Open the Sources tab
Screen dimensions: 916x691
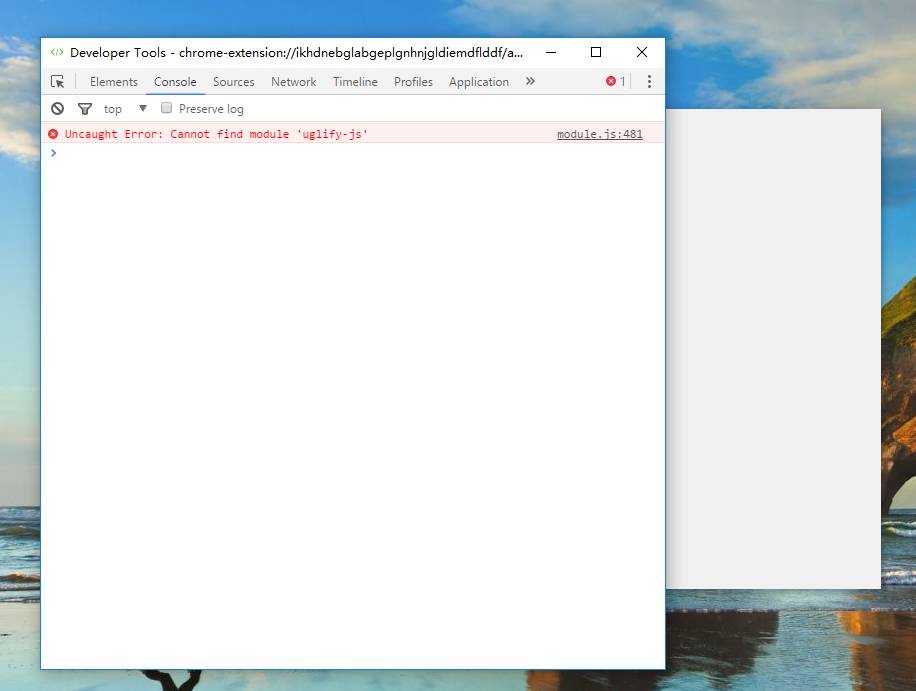coord(234,82)
